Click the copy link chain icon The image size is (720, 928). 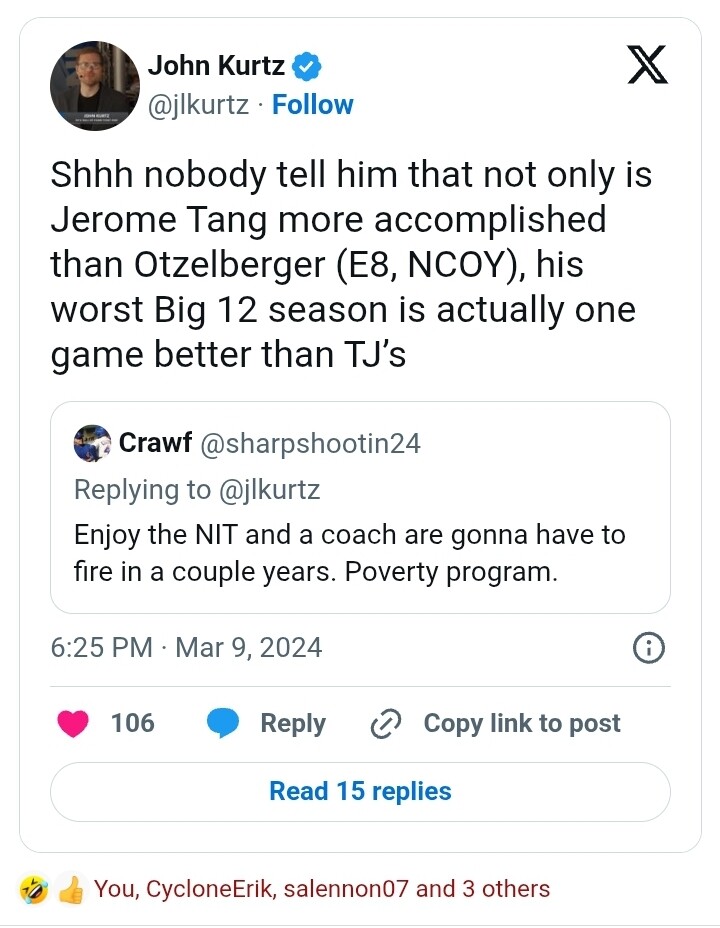[x=385, y=724]
